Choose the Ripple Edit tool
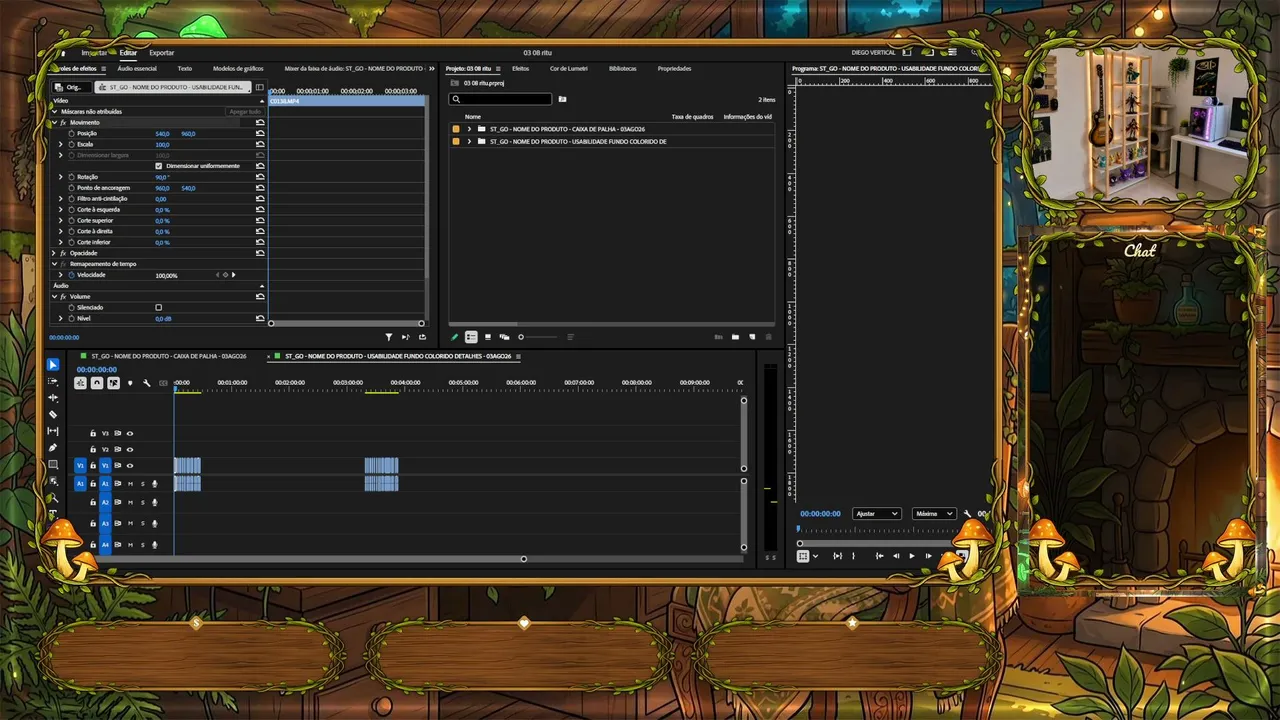Viewport: 1280px width, 720px height. [x=53, y=398]
